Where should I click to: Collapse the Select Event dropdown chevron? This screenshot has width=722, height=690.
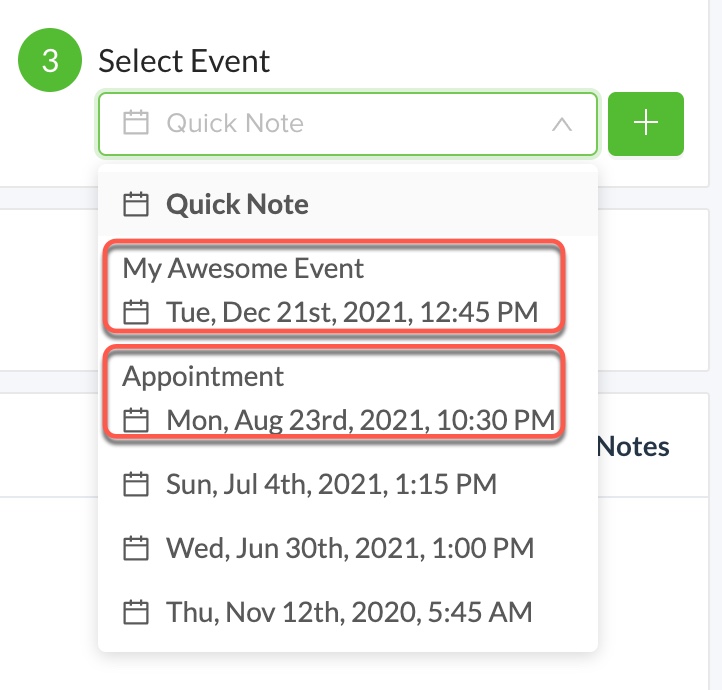point(561,124)
